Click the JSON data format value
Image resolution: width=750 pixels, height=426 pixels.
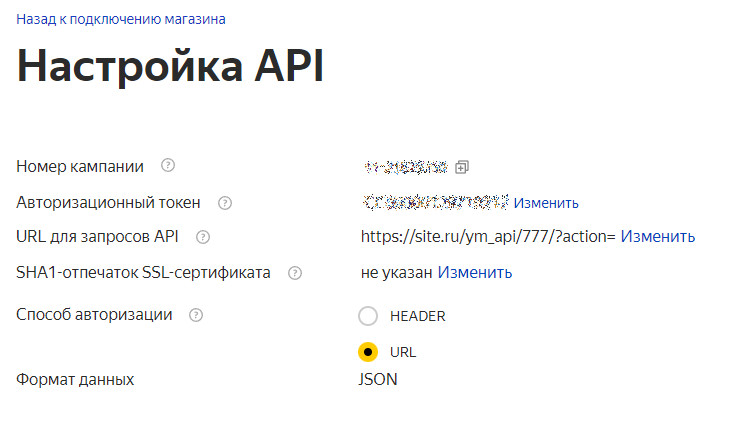[x=378, y=380]
